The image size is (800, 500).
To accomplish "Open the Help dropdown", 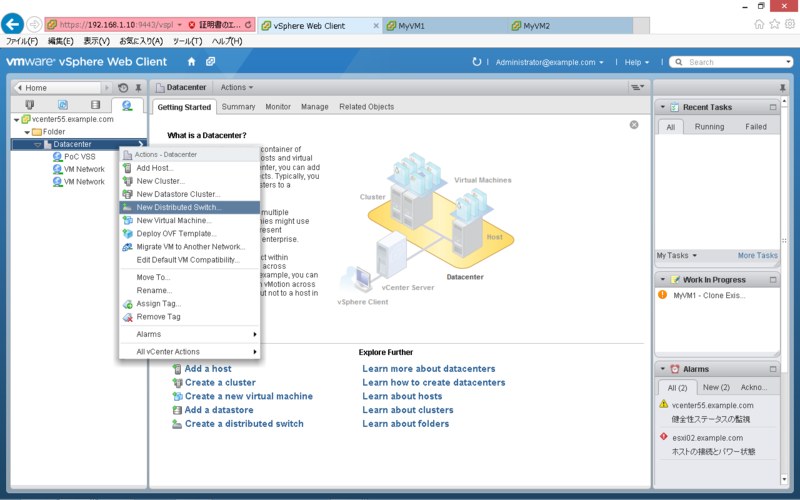I will click(637, 62).
